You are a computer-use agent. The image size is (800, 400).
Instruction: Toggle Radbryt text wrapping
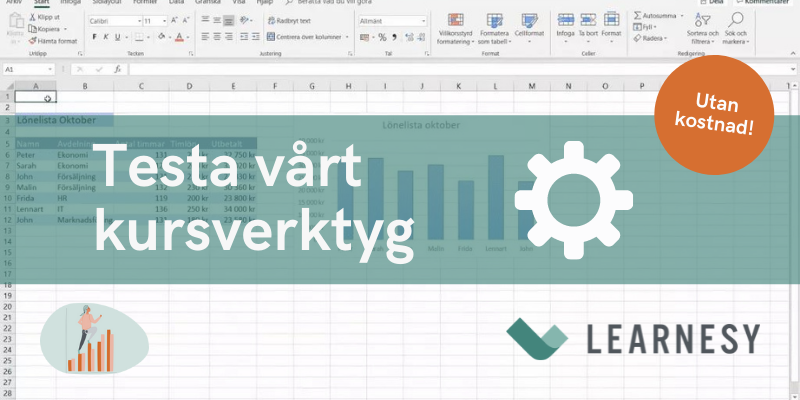click(x=289, y=21)
